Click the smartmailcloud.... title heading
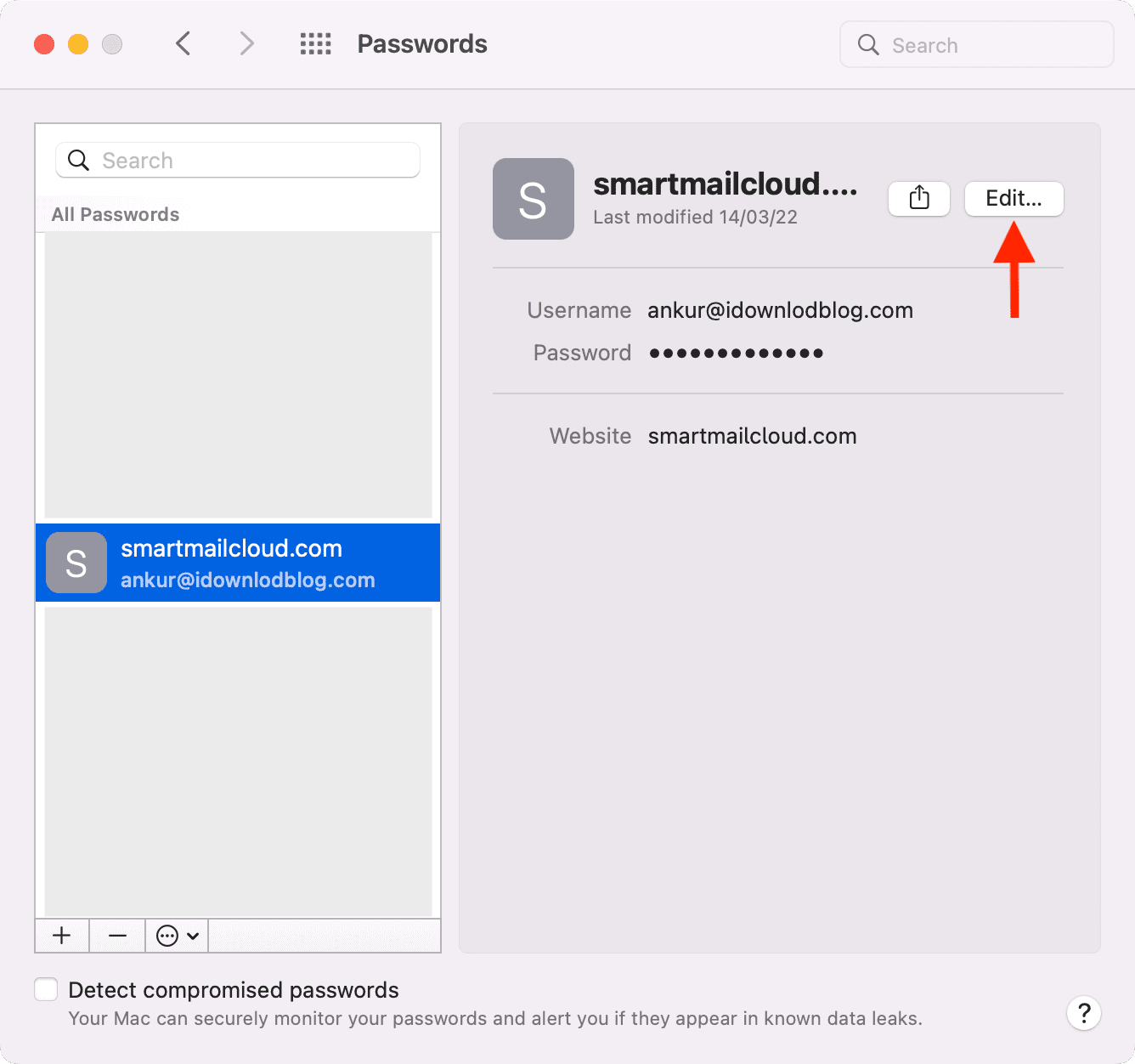Viewport: 1135px width, 1064px height. pos(725,184)
